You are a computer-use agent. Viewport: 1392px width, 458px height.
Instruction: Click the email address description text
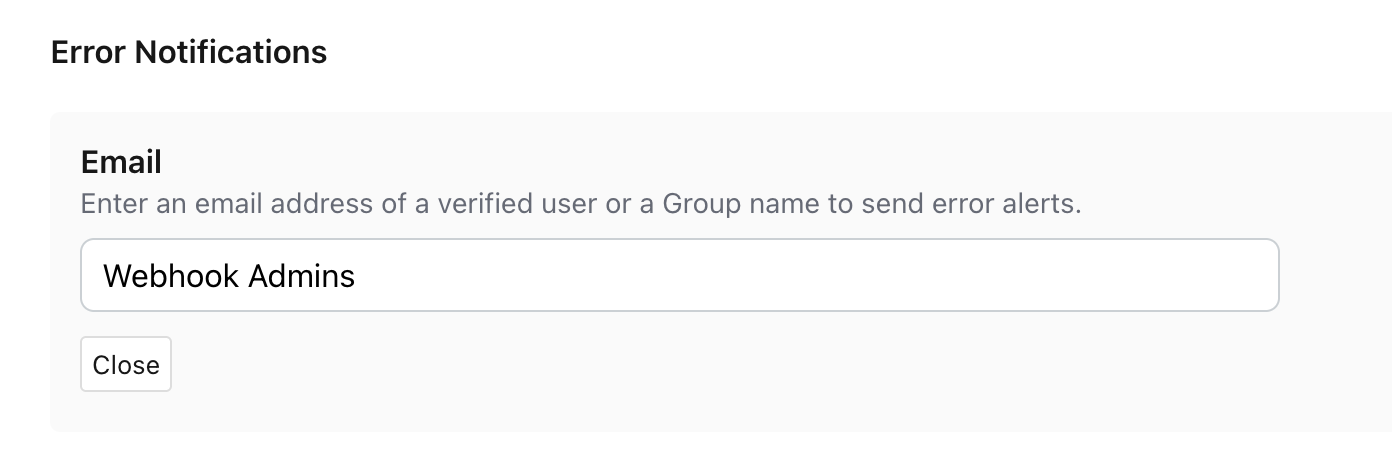[x=581, y=205]
